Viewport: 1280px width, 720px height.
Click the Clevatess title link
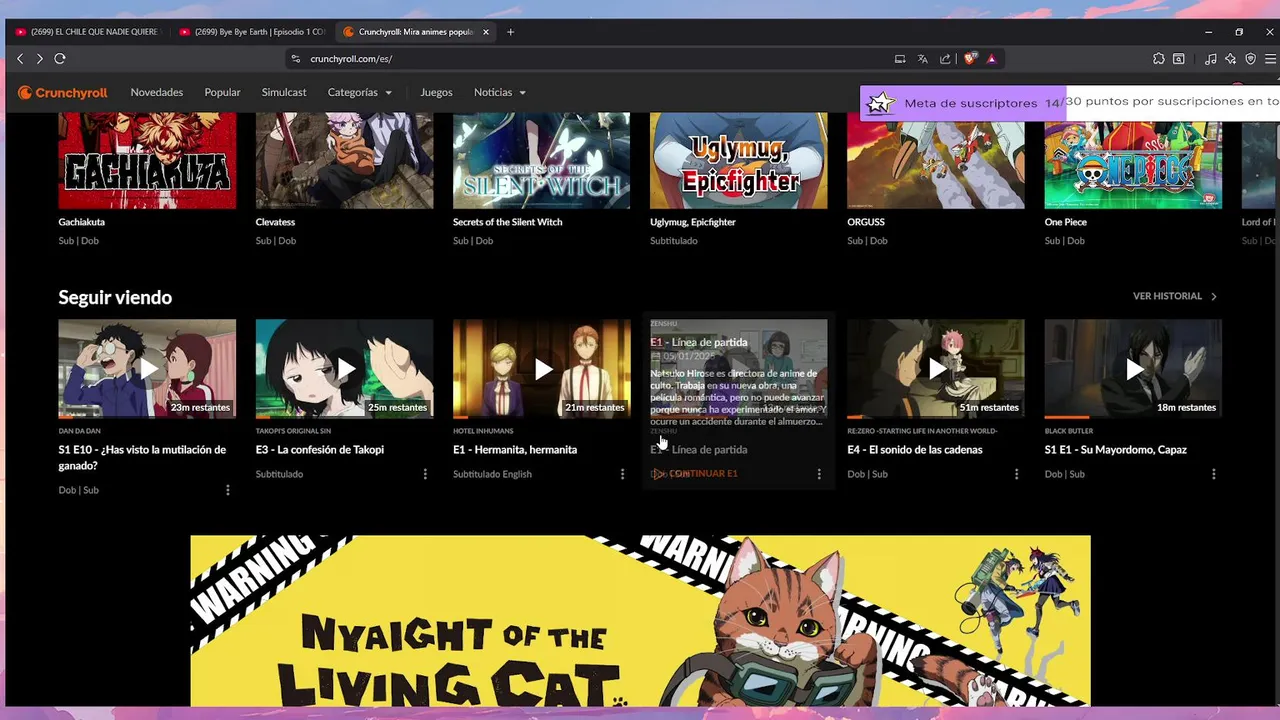(x=275, y=222)
